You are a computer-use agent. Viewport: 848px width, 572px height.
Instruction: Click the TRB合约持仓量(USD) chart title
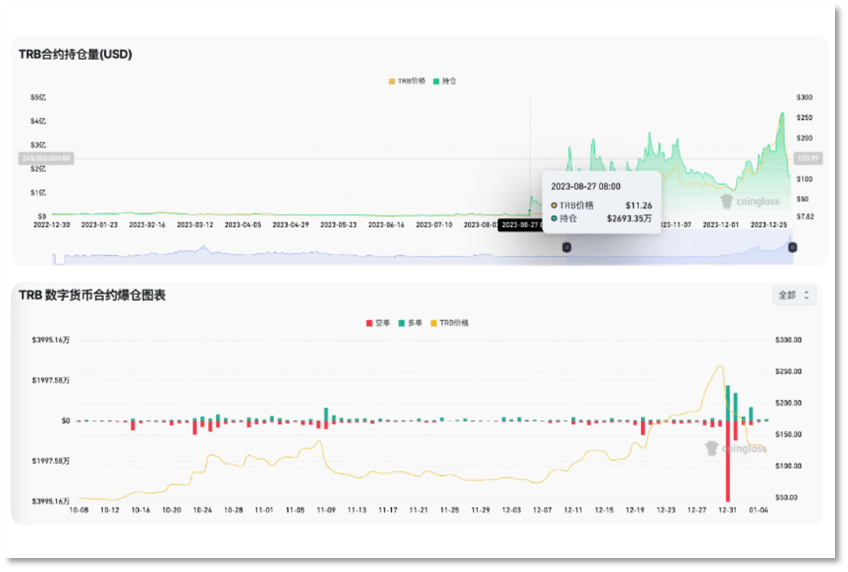pyautogui.click(x=75, y=54)
